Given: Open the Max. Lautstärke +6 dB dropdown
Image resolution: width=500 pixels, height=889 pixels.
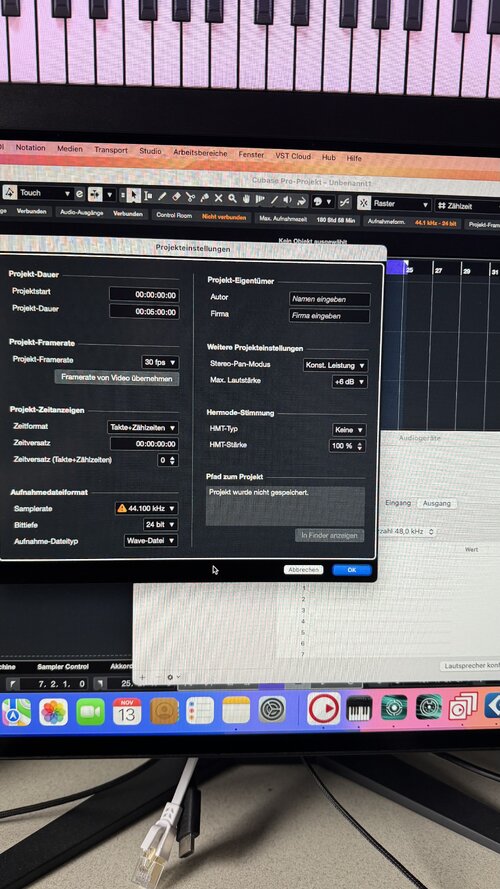Looking at the screenshot, I should (x=350, y=382).
